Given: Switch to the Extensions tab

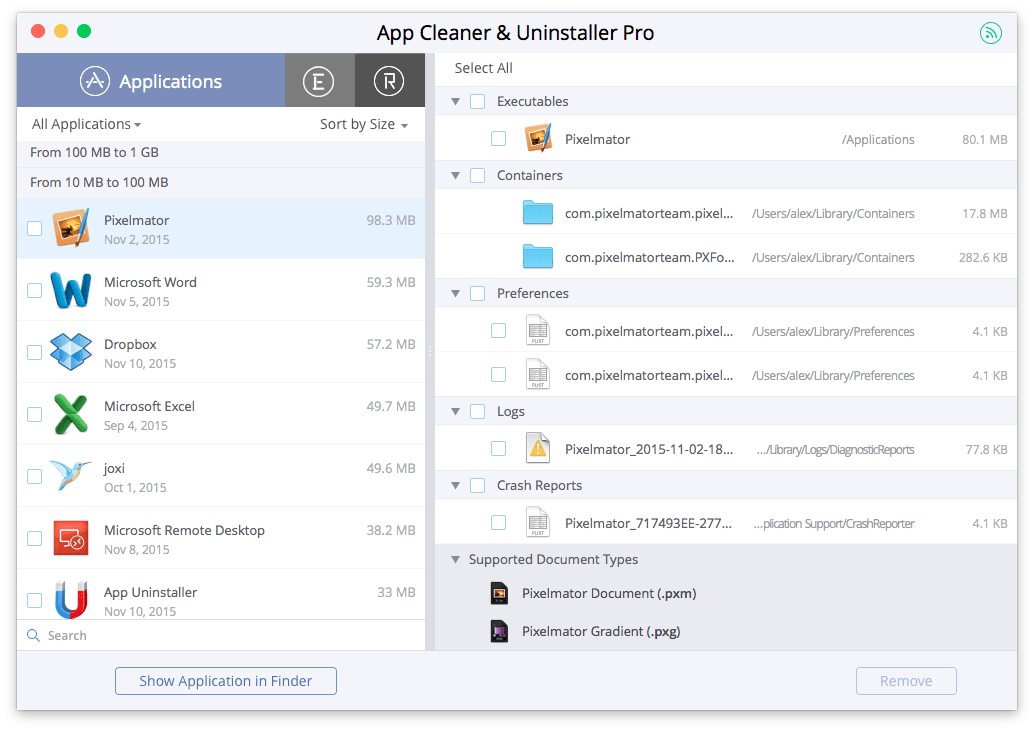Looking at the screenshot, I should [x=319, y=81].
